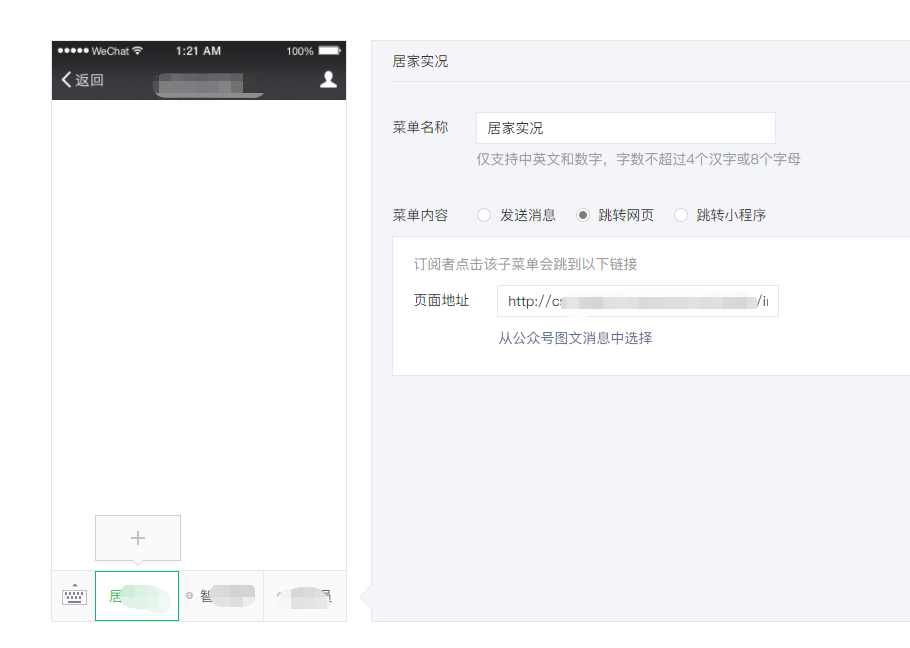Select the hint text 仅支持中英文和数字
Viewport: 910px width, 648px height.
coord(539,159)
